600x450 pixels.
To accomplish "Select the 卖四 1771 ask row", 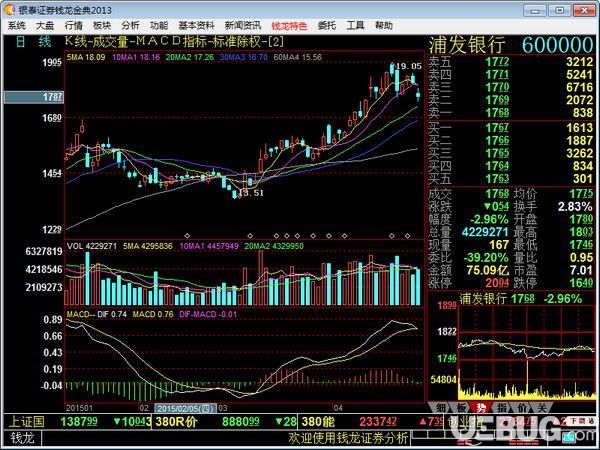I will pyautogui.click(x=511, y=74).
